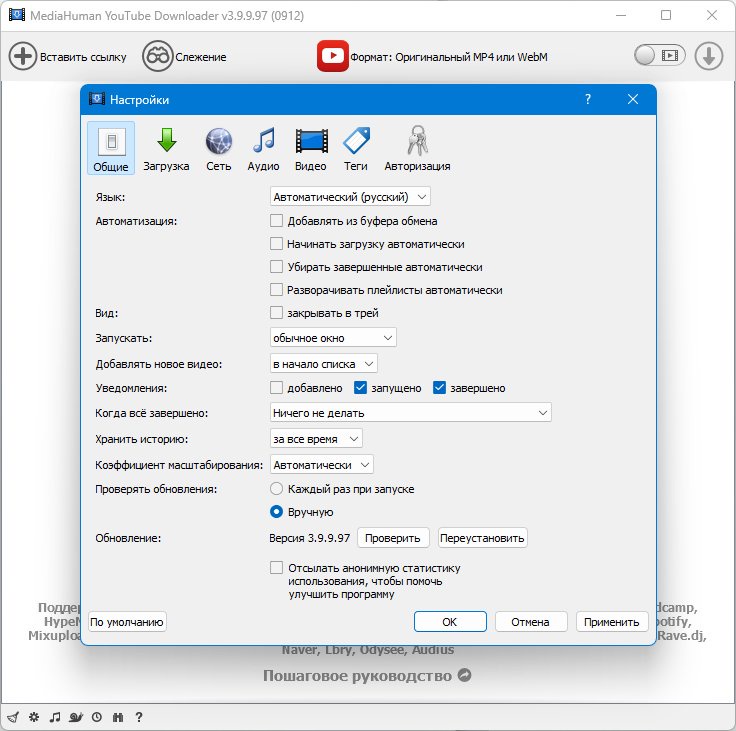Enable Начинать загрузку автоматически
736x731 pixels.
[x=276, y=244]
